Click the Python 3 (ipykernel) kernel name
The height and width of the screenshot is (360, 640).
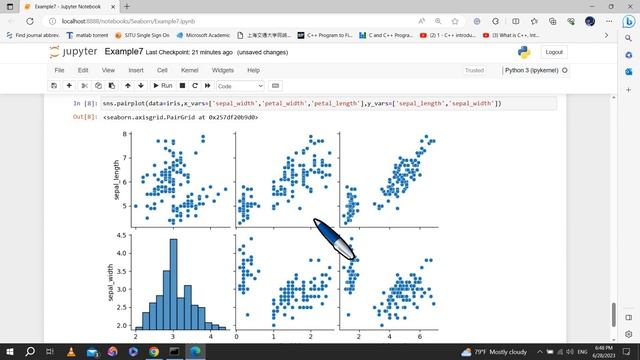pyautogui.click(x=531, y=70)
